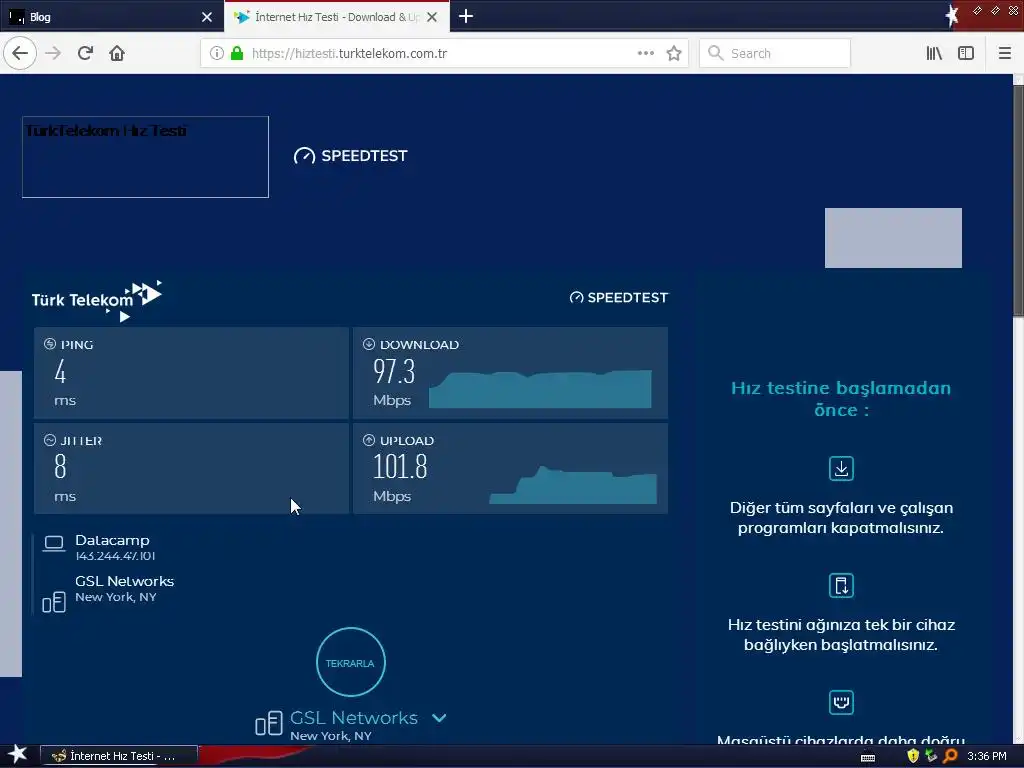Expand the GSL Networks server chevron
Screen dimensions: 1024x768
pos(440,718)
